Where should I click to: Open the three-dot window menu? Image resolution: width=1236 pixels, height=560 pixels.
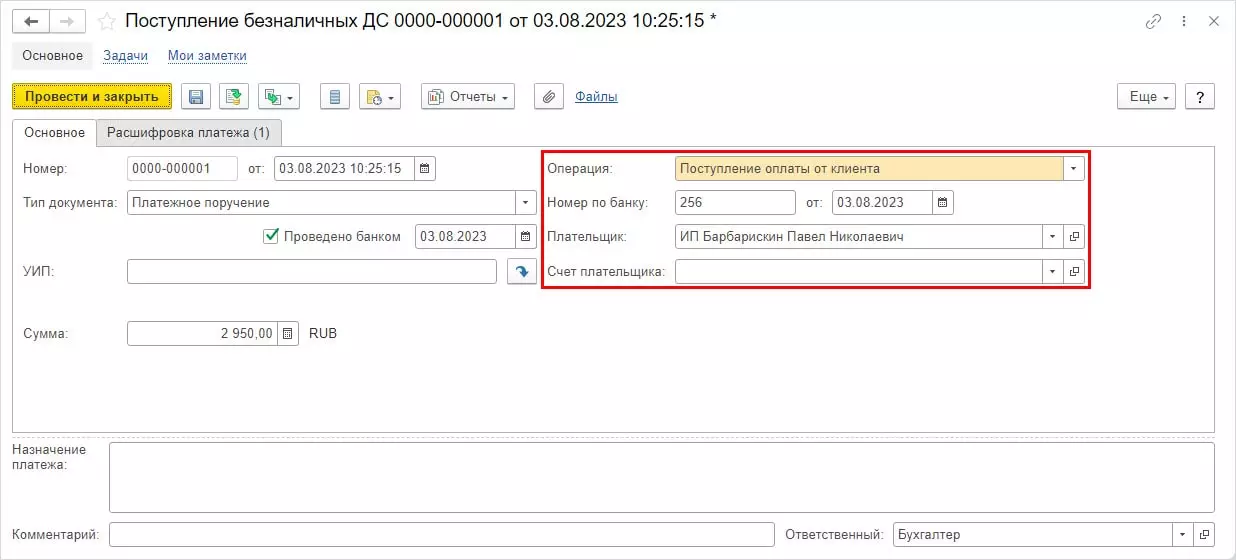1184,20
